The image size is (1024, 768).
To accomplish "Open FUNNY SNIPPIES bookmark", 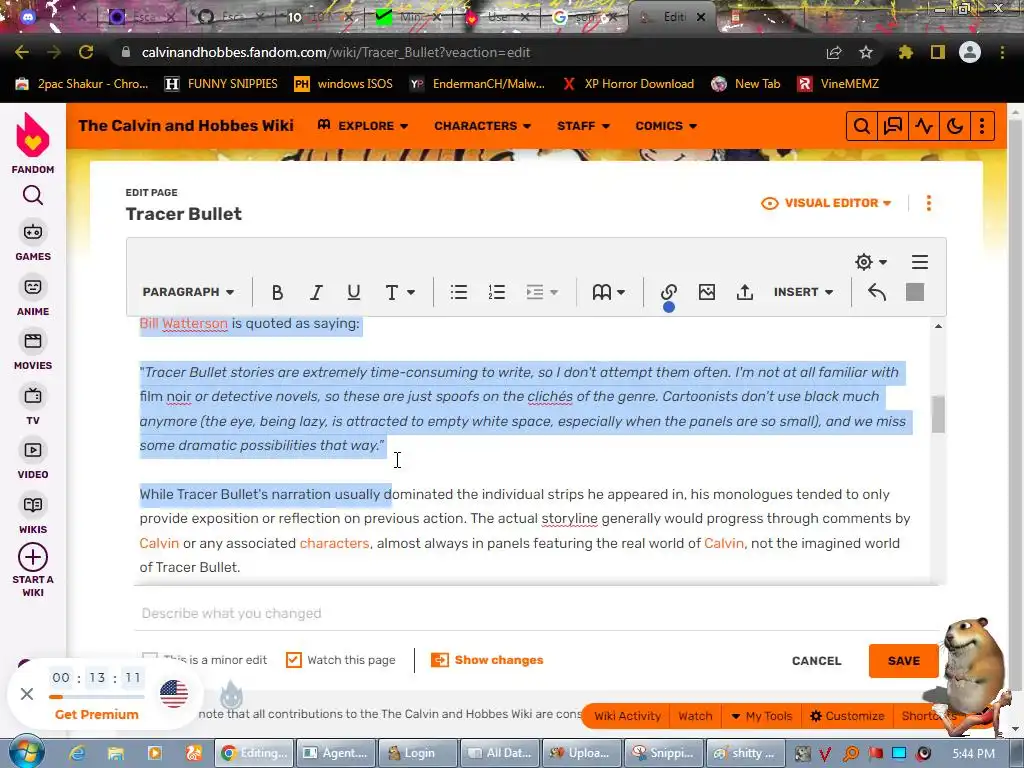I will point(221,84).
